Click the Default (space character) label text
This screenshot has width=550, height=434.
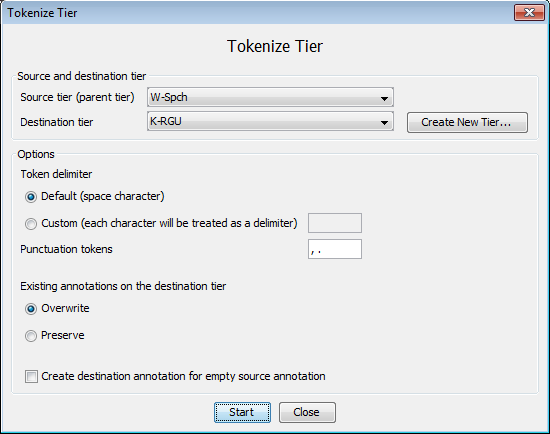[103, 196]
